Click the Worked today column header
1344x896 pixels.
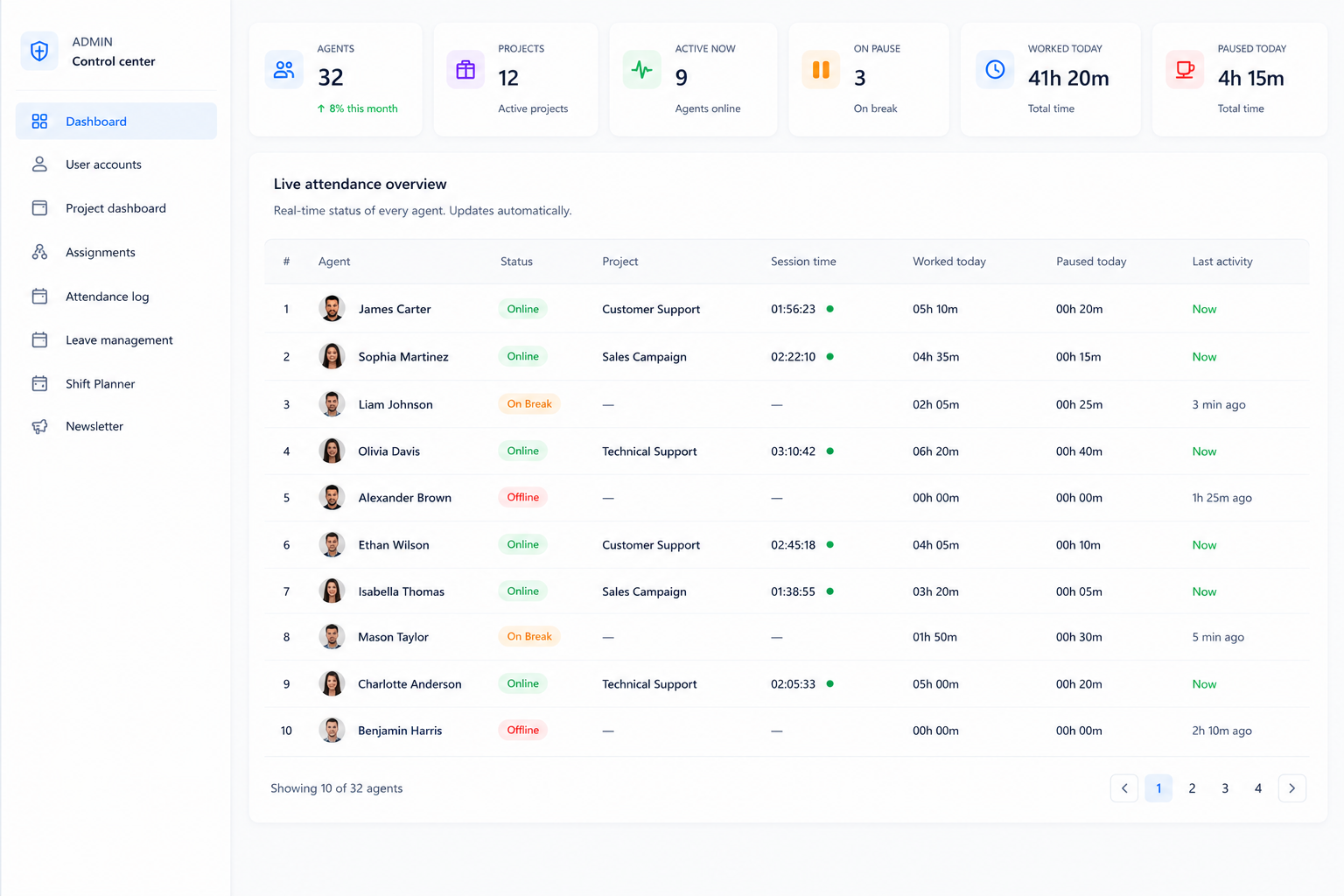(949, 262)
